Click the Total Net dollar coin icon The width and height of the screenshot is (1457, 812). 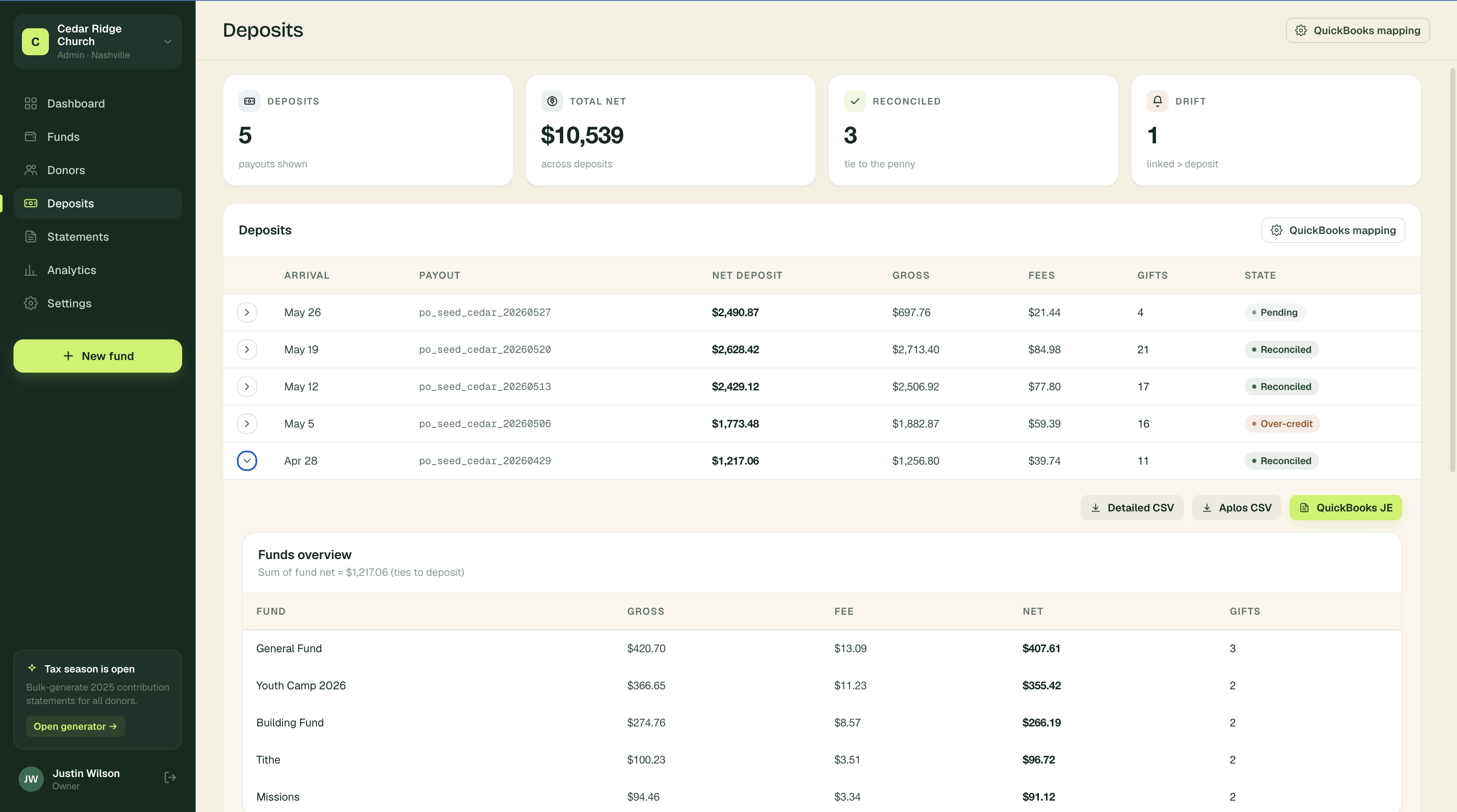pos(552,102)
